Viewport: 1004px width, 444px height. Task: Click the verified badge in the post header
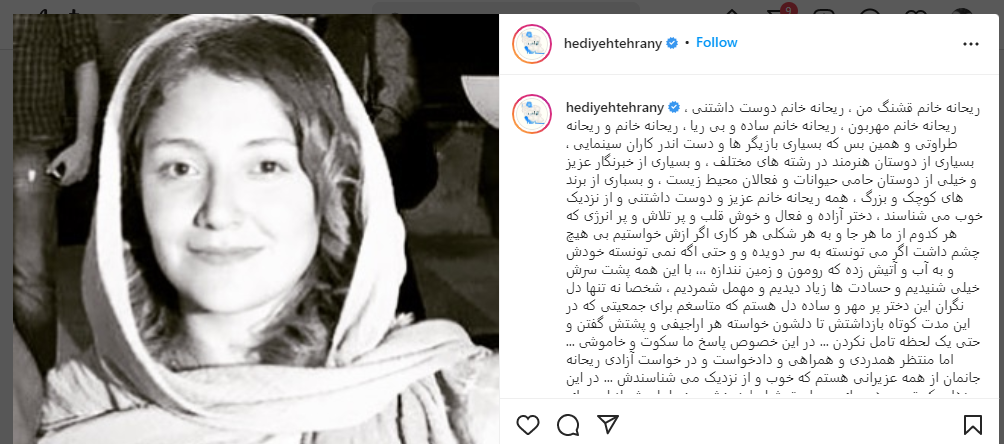672,43
